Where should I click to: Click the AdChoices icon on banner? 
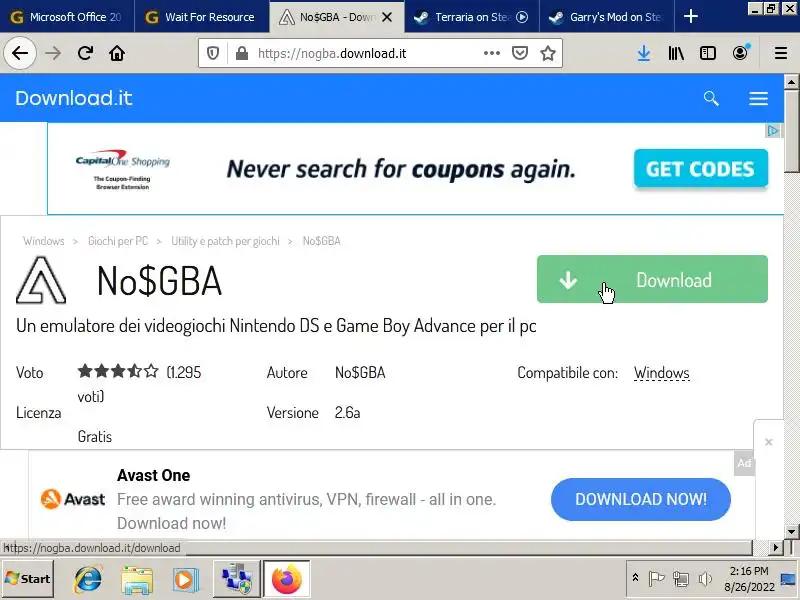773,131
